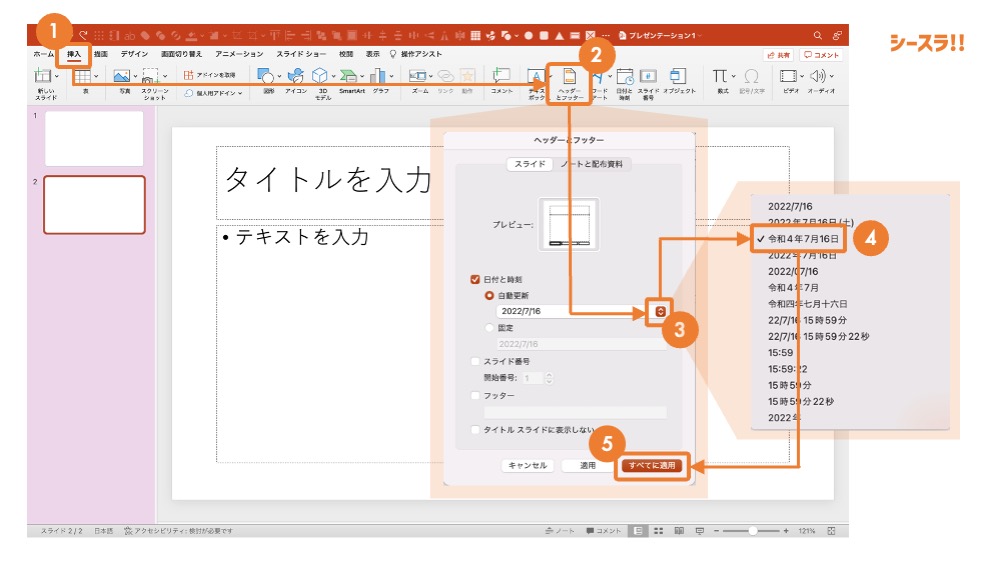Viewport: 1001px width, 563px height.
Task: Click the Icons (アイコン) button
Action: click(296, 76)
